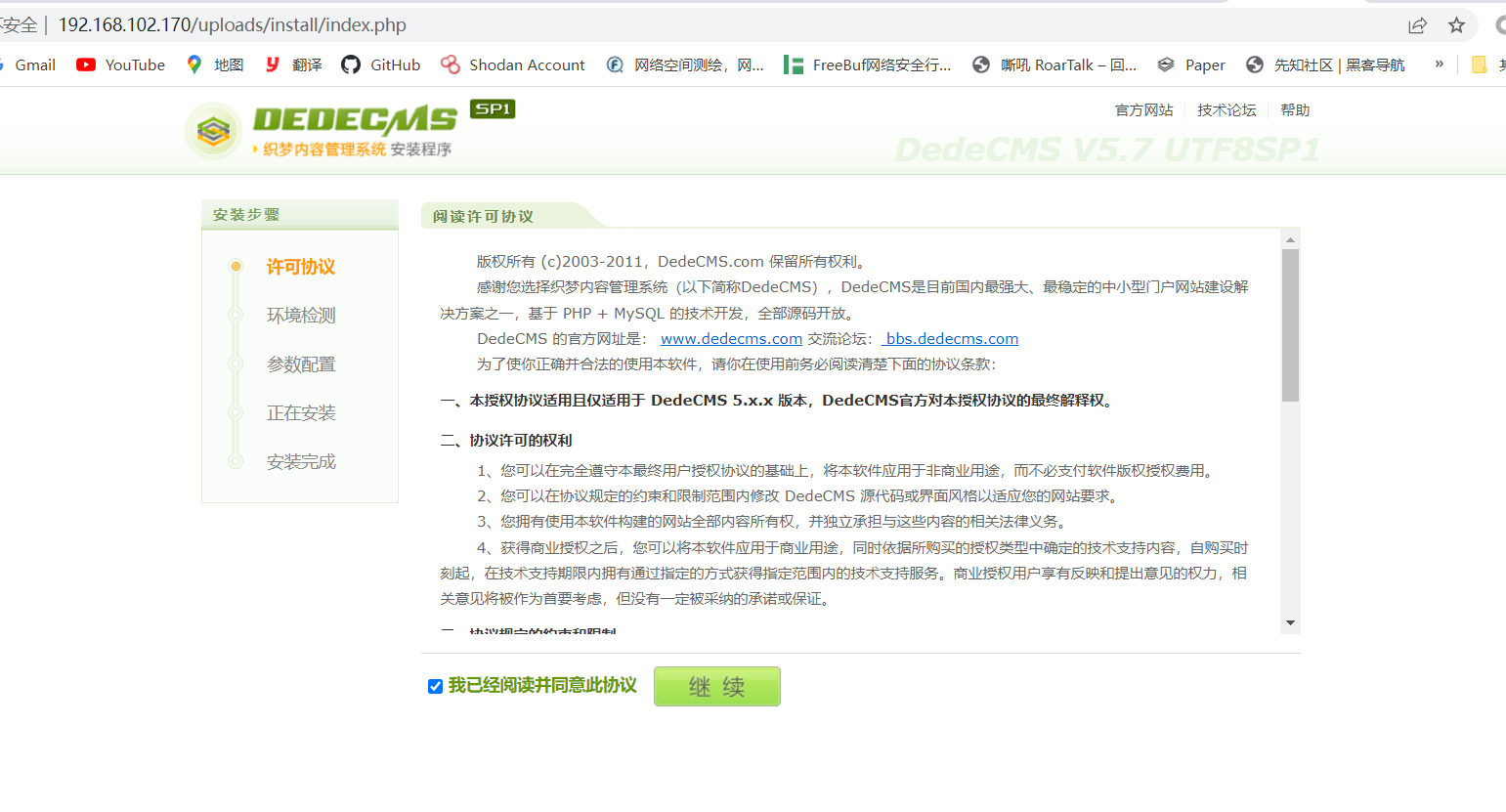
Task: Click the YouTube bookmark icon
Action: tap(86, 64)
